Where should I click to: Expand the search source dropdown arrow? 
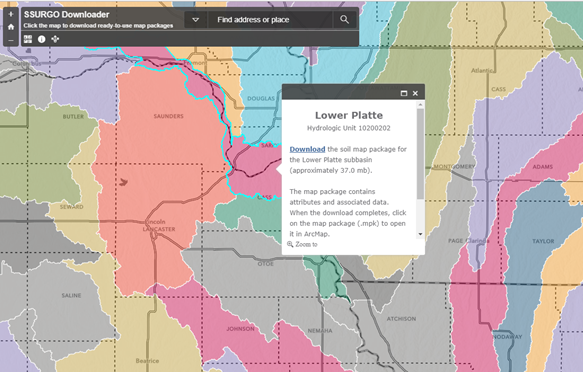point(196,20)
